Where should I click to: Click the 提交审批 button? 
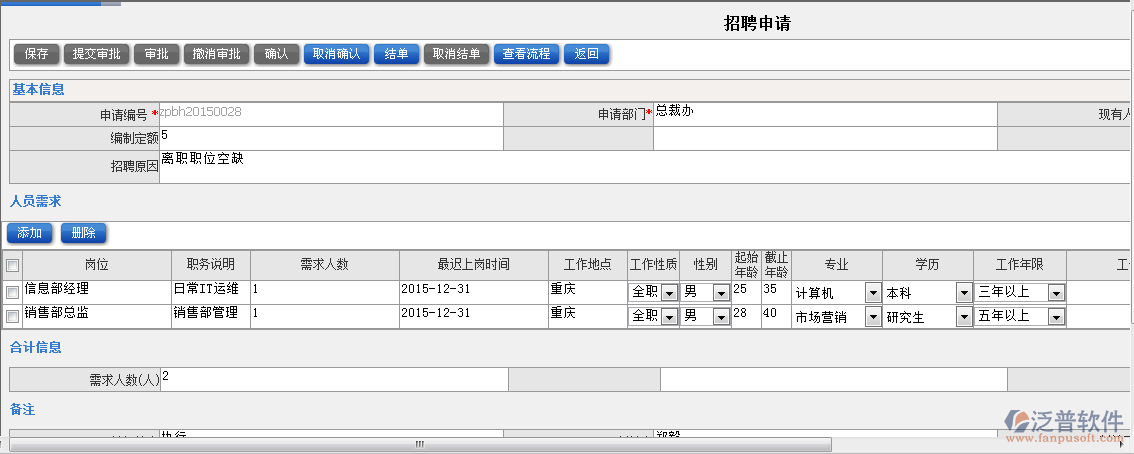[96, 54]
